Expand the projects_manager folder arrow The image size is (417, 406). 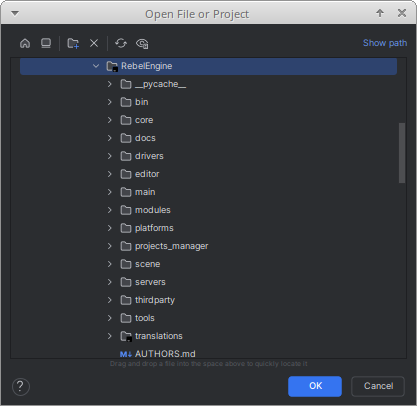[x=110, y=246]
